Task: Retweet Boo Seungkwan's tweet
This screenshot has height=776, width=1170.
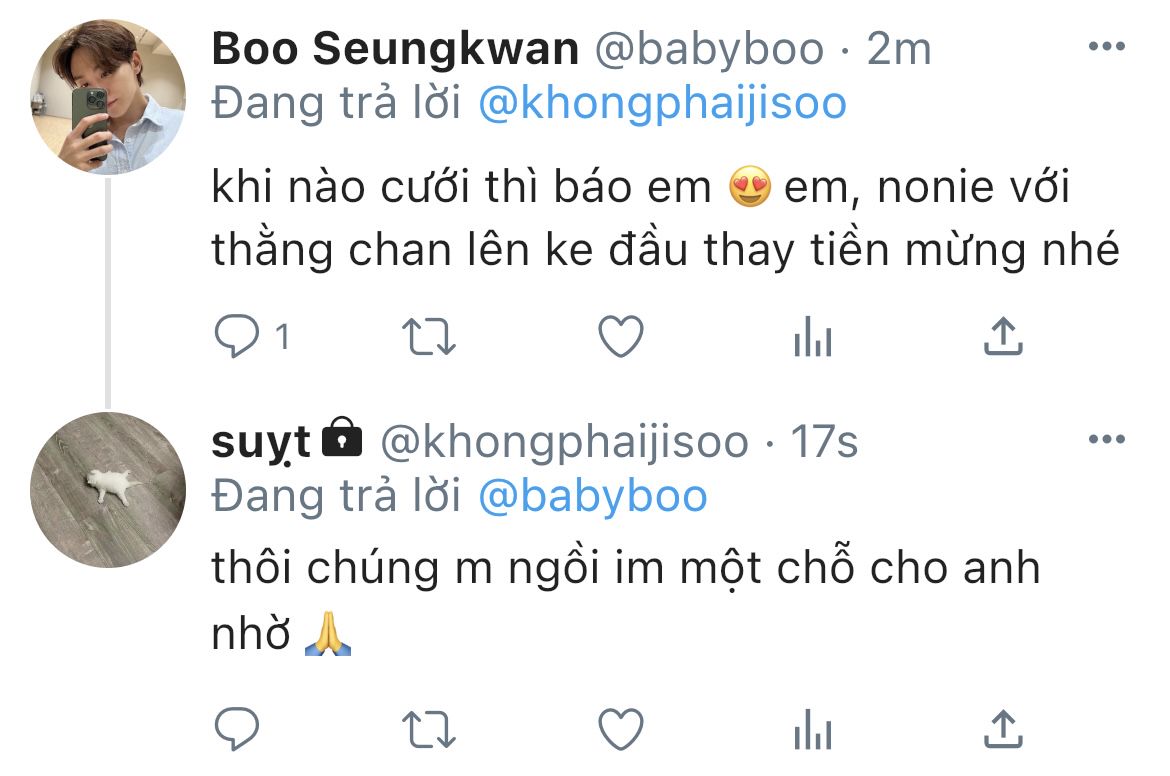Action: tap(428, 337)
